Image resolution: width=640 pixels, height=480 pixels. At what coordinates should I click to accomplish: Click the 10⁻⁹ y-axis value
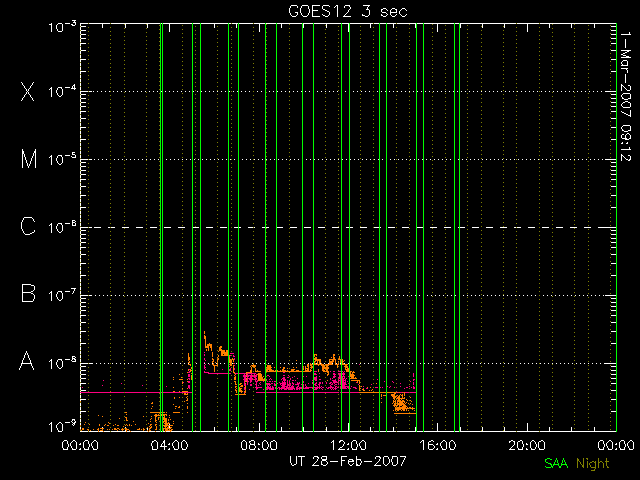pyautogui.click(x=62, y=426)
